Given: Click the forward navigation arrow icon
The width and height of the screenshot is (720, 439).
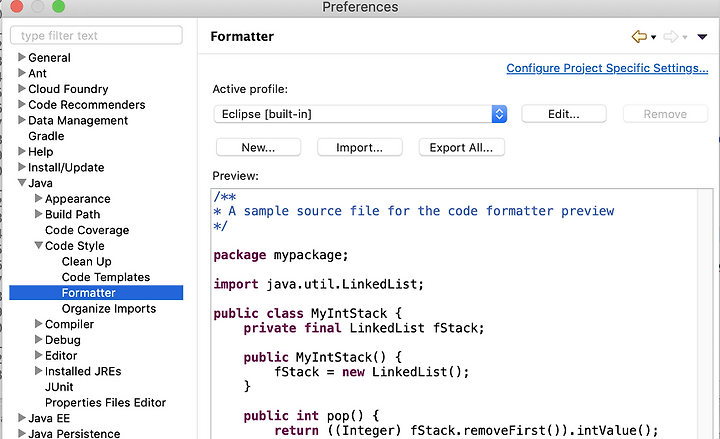Looking at the screenshot, I should (671, 36).
